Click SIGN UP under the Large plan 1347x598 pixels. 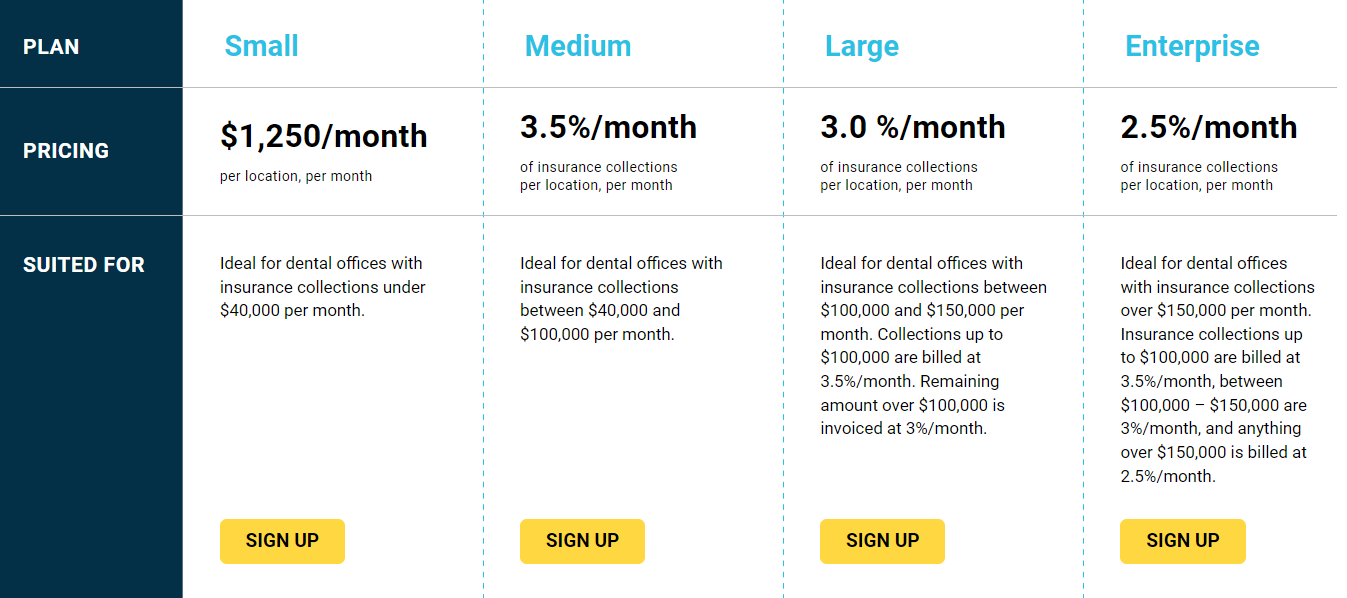click(882, 541)
